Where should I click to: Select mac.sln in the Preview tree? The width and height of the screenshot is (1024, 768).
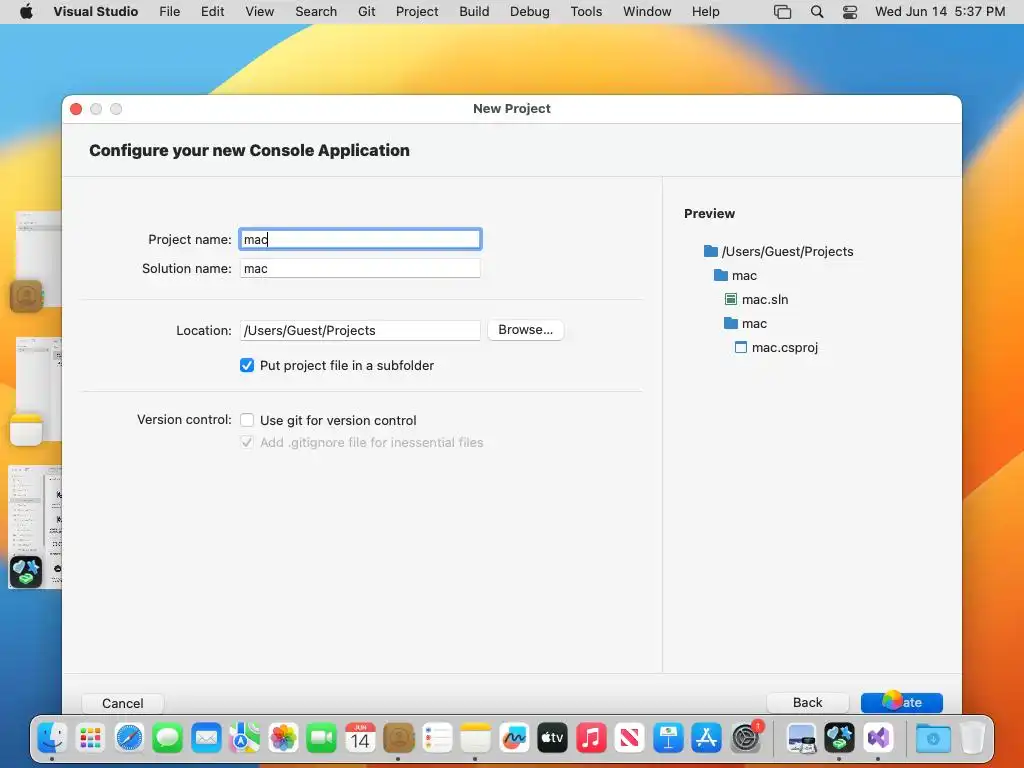757,300
